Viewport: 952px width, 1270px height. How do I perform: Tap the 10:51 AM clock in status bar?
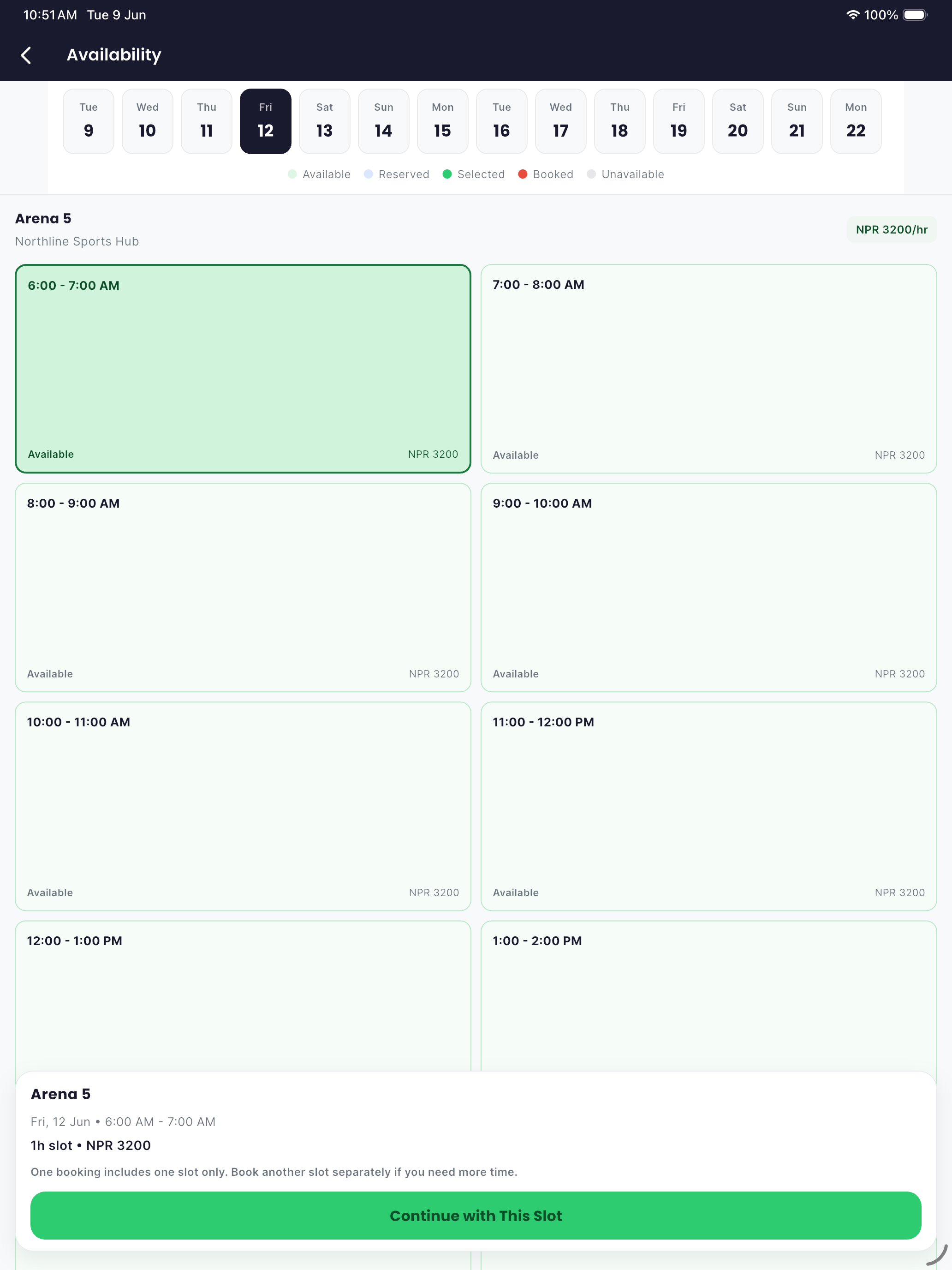point(50,15)
